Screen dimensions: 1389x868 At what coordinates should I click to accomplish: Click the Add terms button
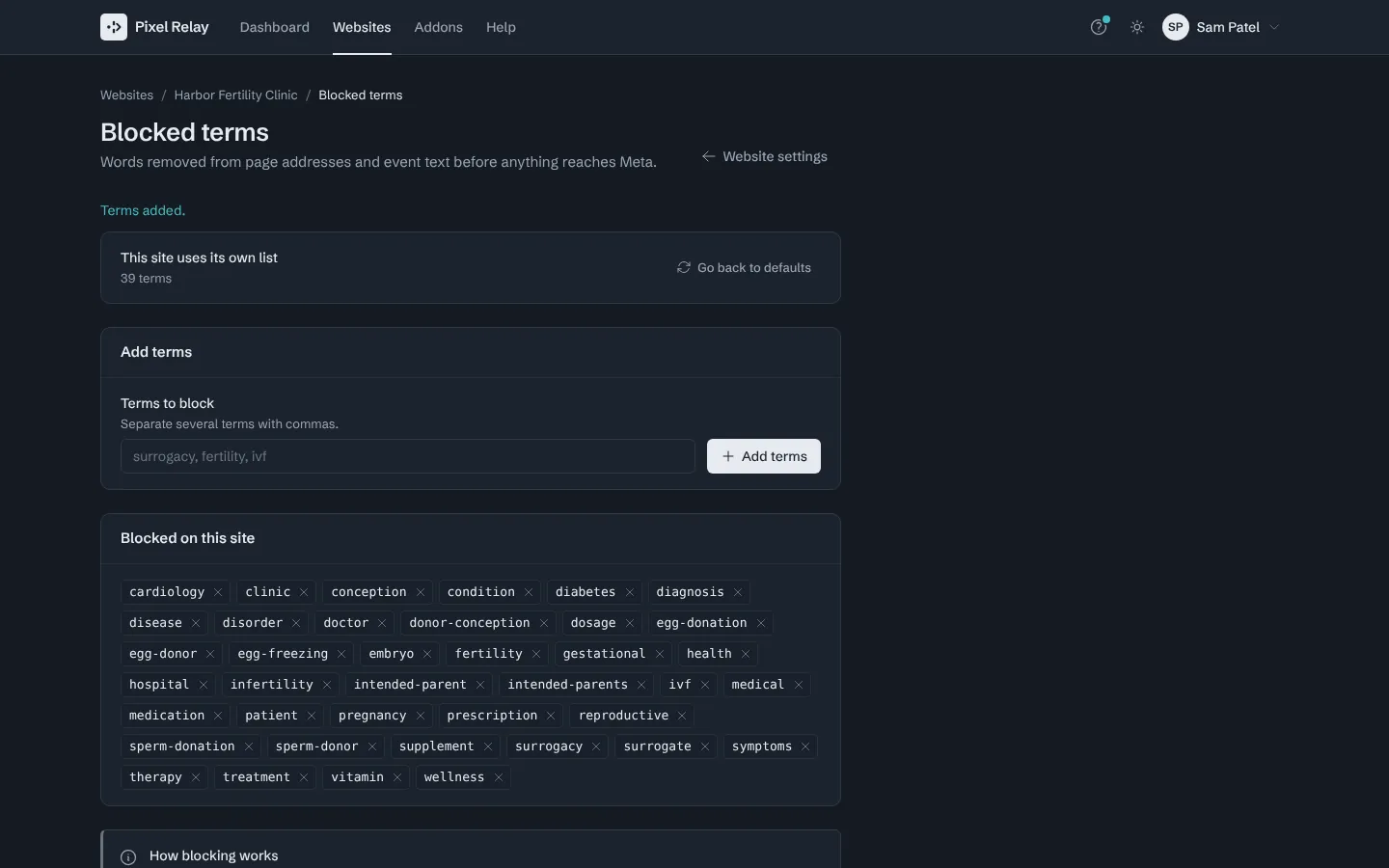[x=764, y=456]
